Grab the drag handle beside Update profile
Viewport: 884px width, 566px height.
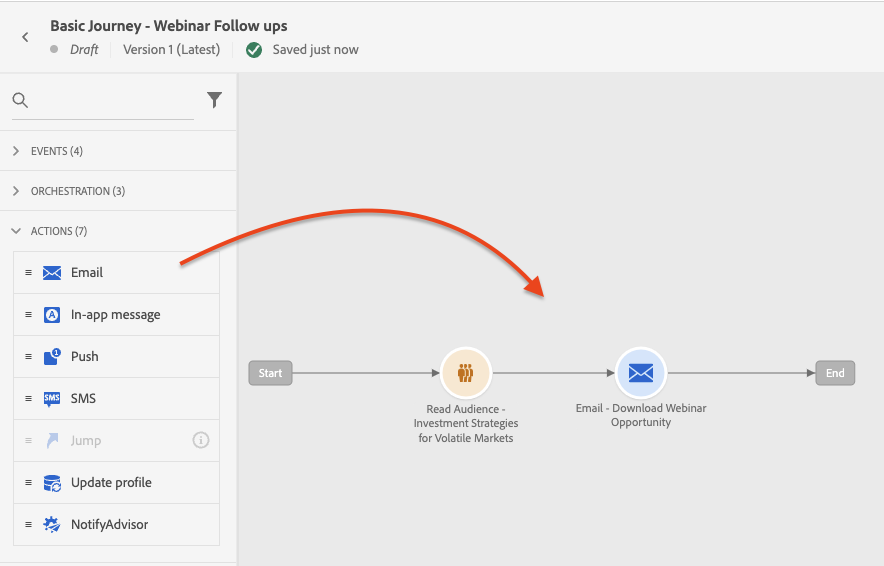pyautogui.click(x=28, y=483)
